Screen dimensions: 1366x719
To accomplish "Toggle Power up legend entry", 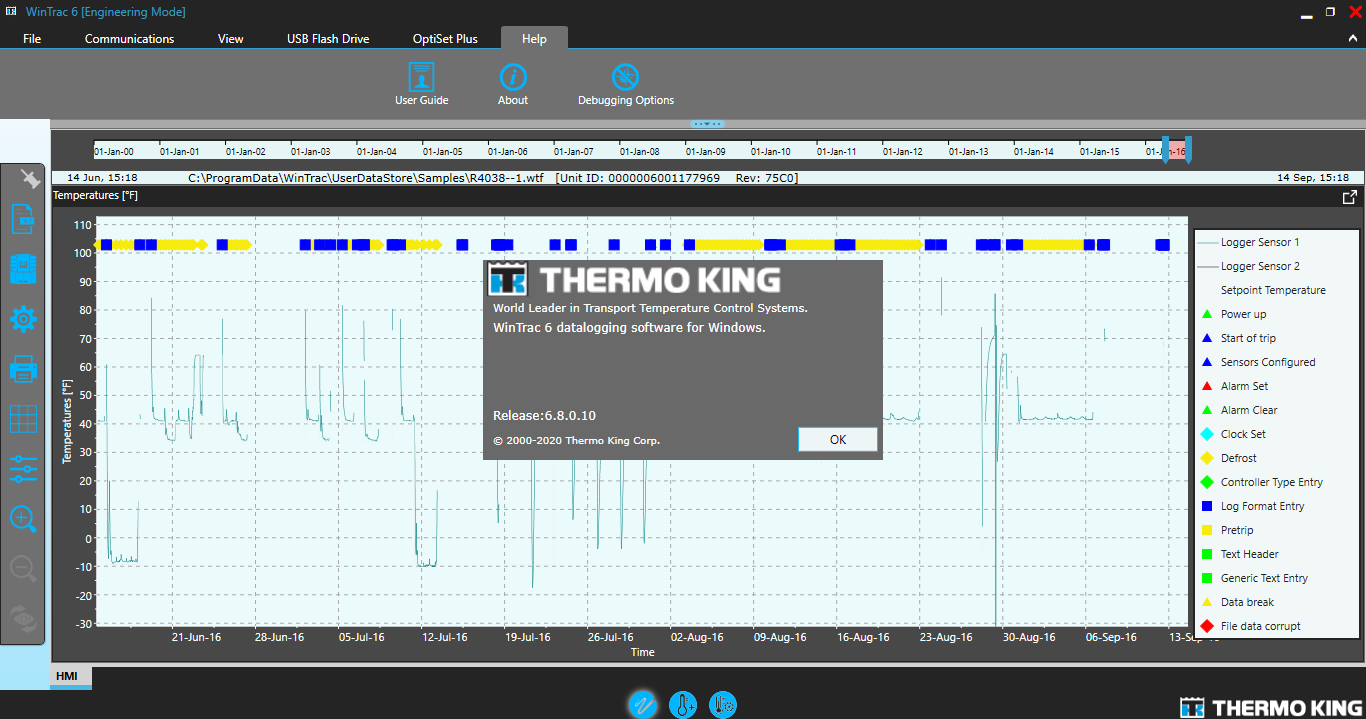I will click(1243, 314).
